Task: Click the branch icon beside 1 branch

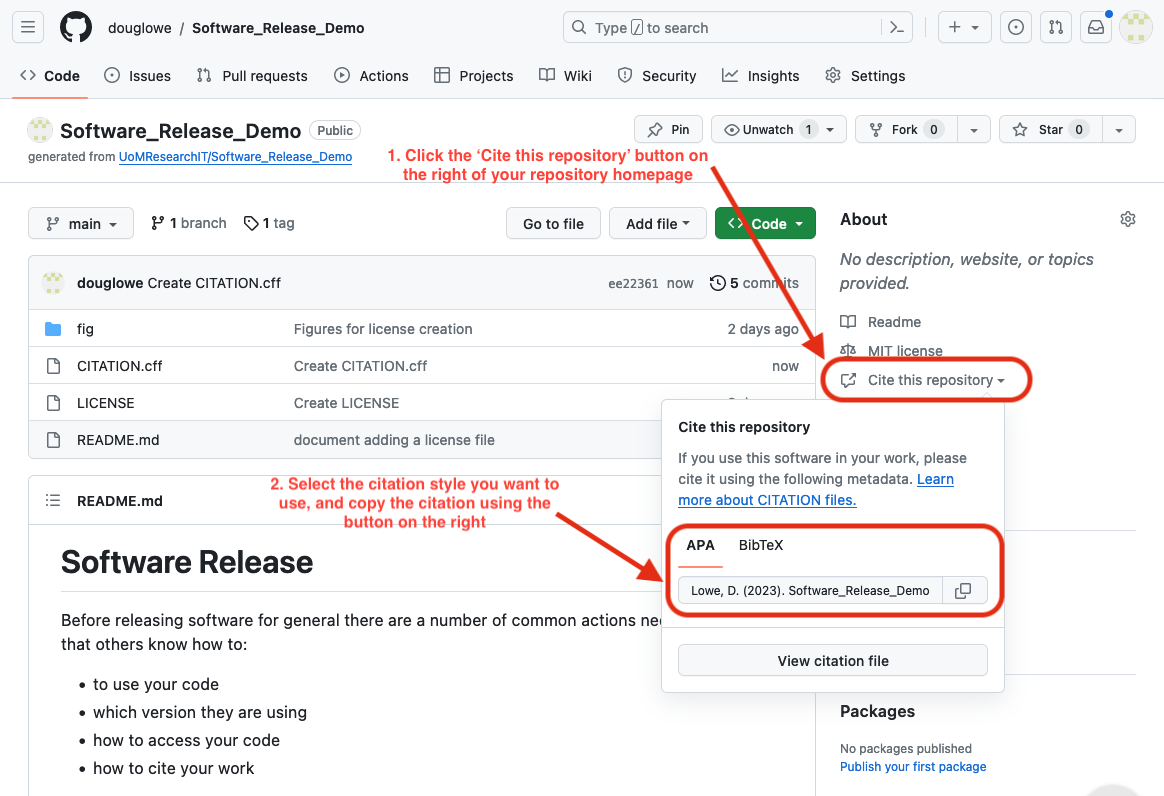Action: pyautogui.click(x=157, y=224)
